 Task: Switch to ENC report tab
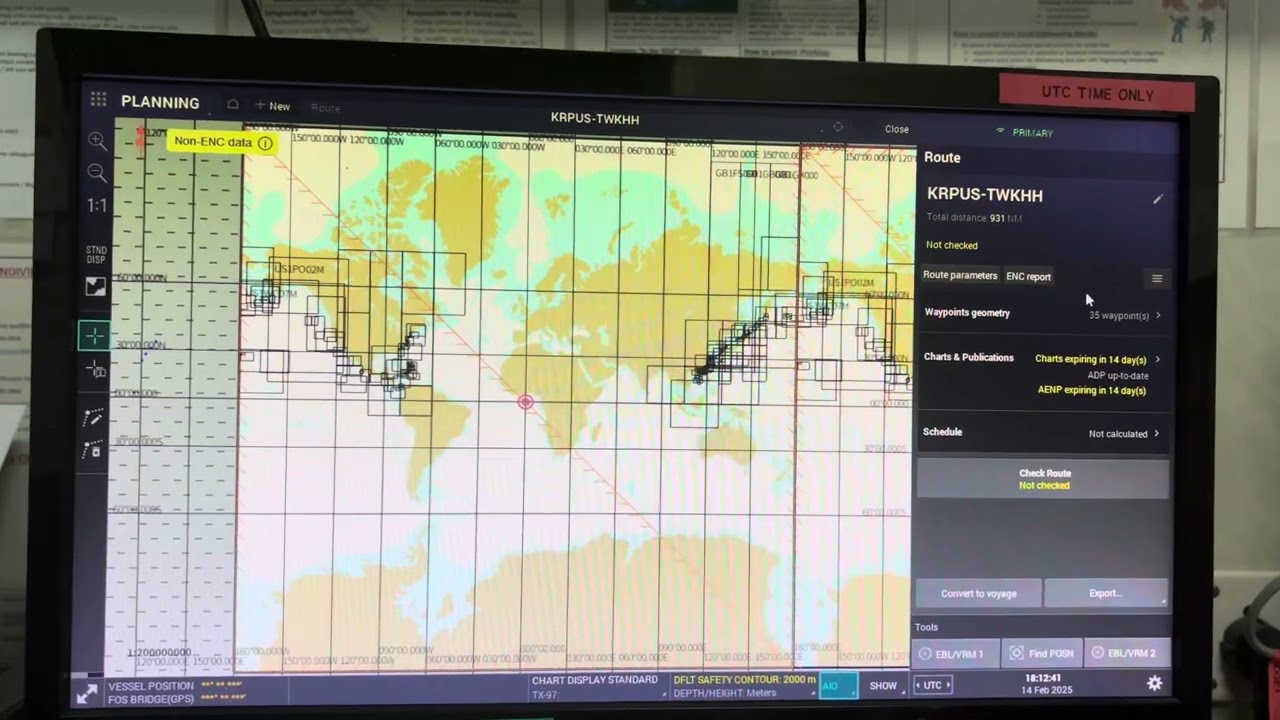[x=1028, y=276]
